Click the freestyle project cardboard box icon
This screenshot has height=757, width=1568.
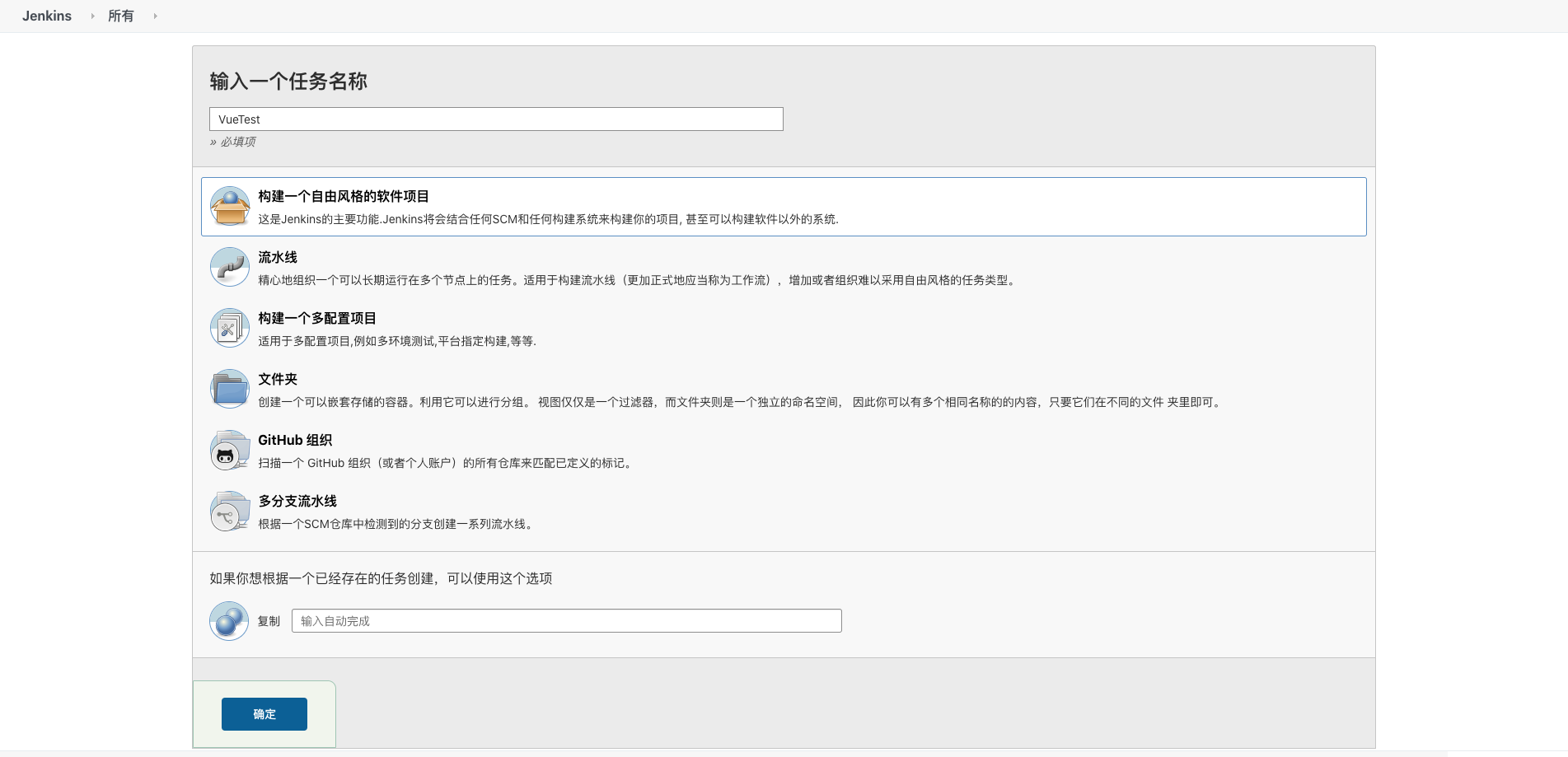229,206
